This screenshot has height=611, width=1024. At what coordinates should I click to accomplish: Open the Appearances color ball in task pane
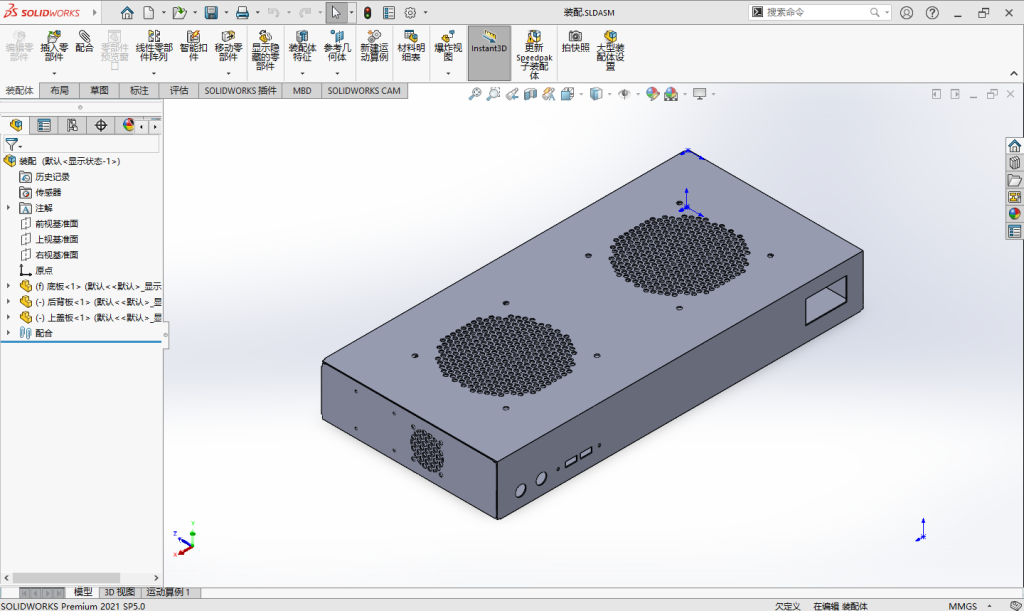tap(1014, 213)
